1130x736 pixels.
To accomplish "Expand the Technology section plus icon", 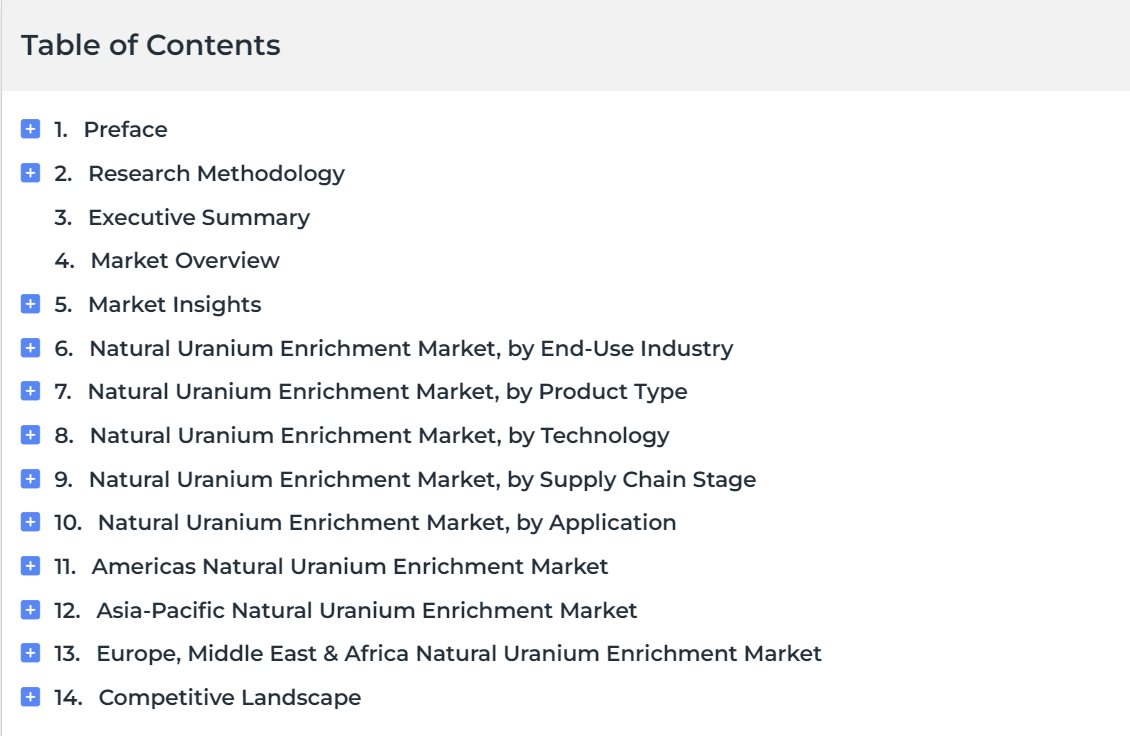I will tap(30, 435).
